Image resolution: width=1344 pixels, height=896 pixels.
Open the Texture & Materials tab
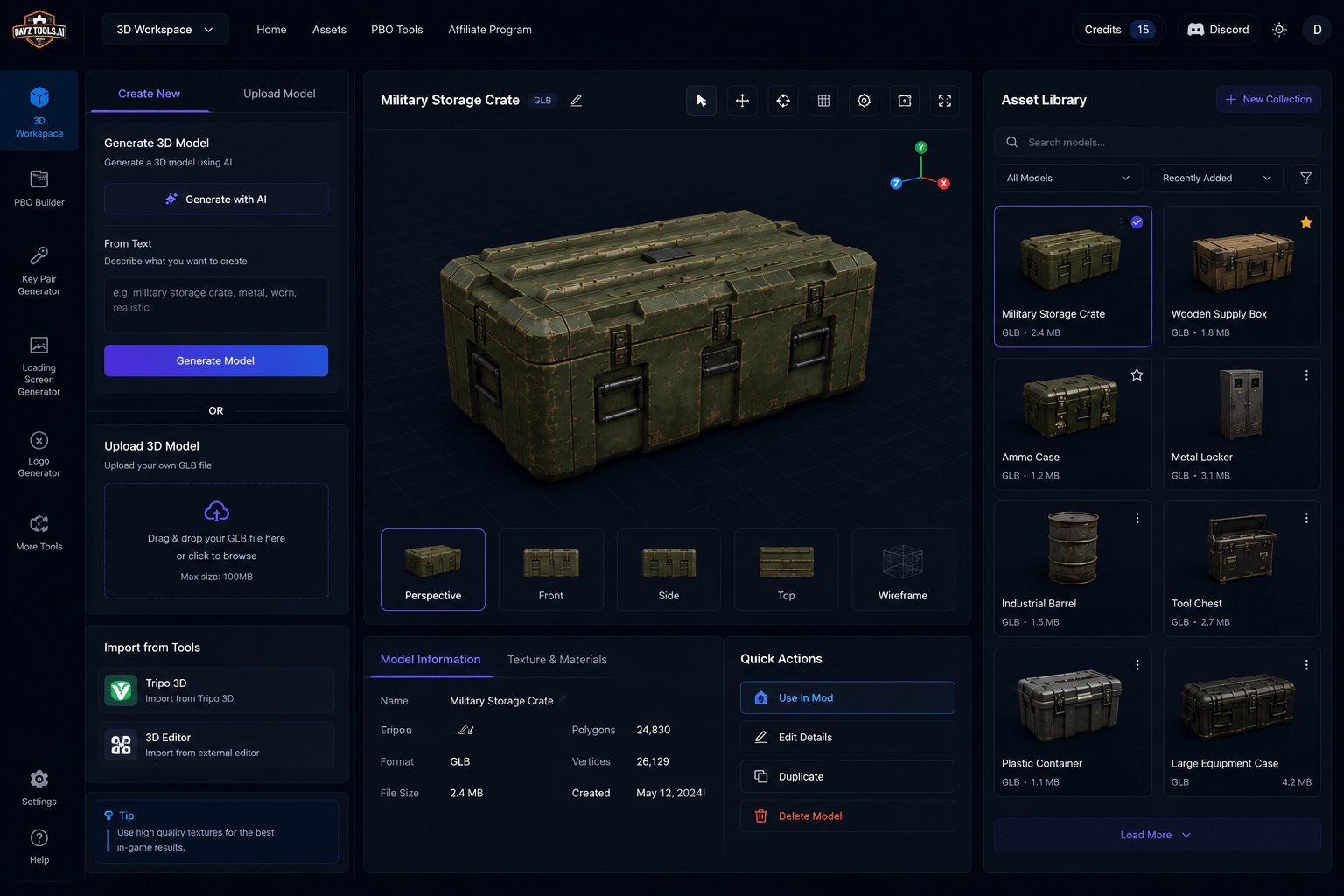[557, 660]
